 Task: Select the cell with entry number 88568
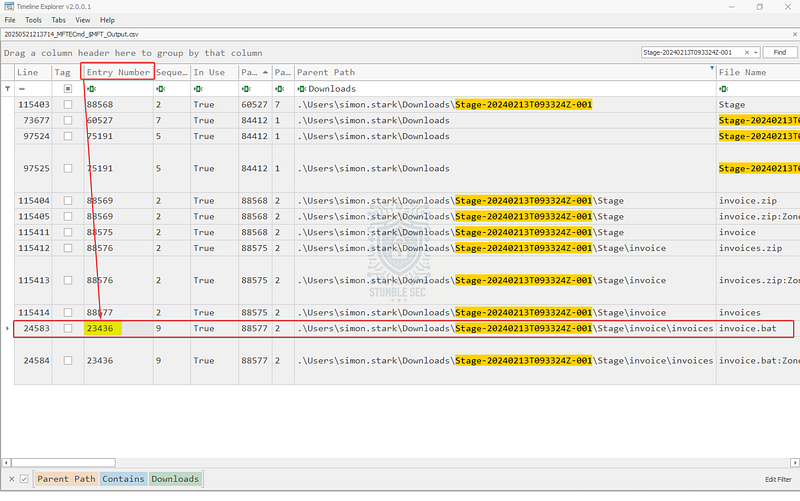tap(118, 105)
